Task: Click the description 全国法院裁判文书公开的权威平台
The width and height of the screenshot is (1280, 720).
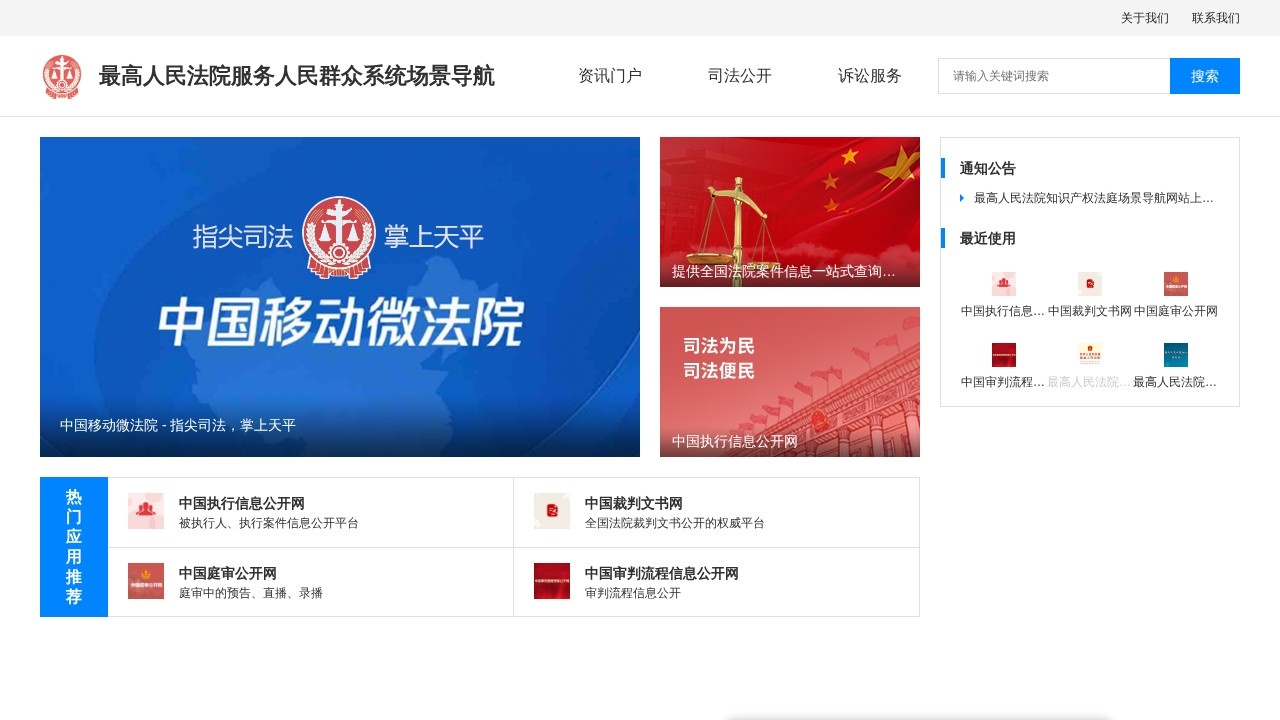Action: pyautogui.click(x=675, y=523)
